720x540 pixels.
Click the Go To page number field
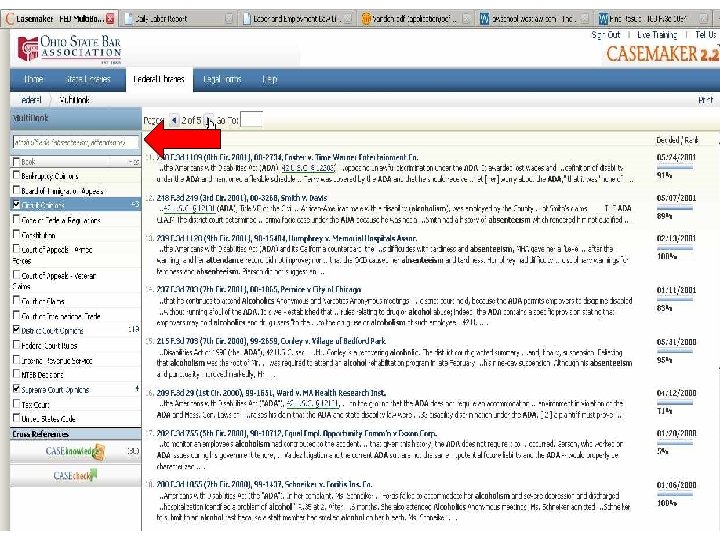(x=251, y=120)
